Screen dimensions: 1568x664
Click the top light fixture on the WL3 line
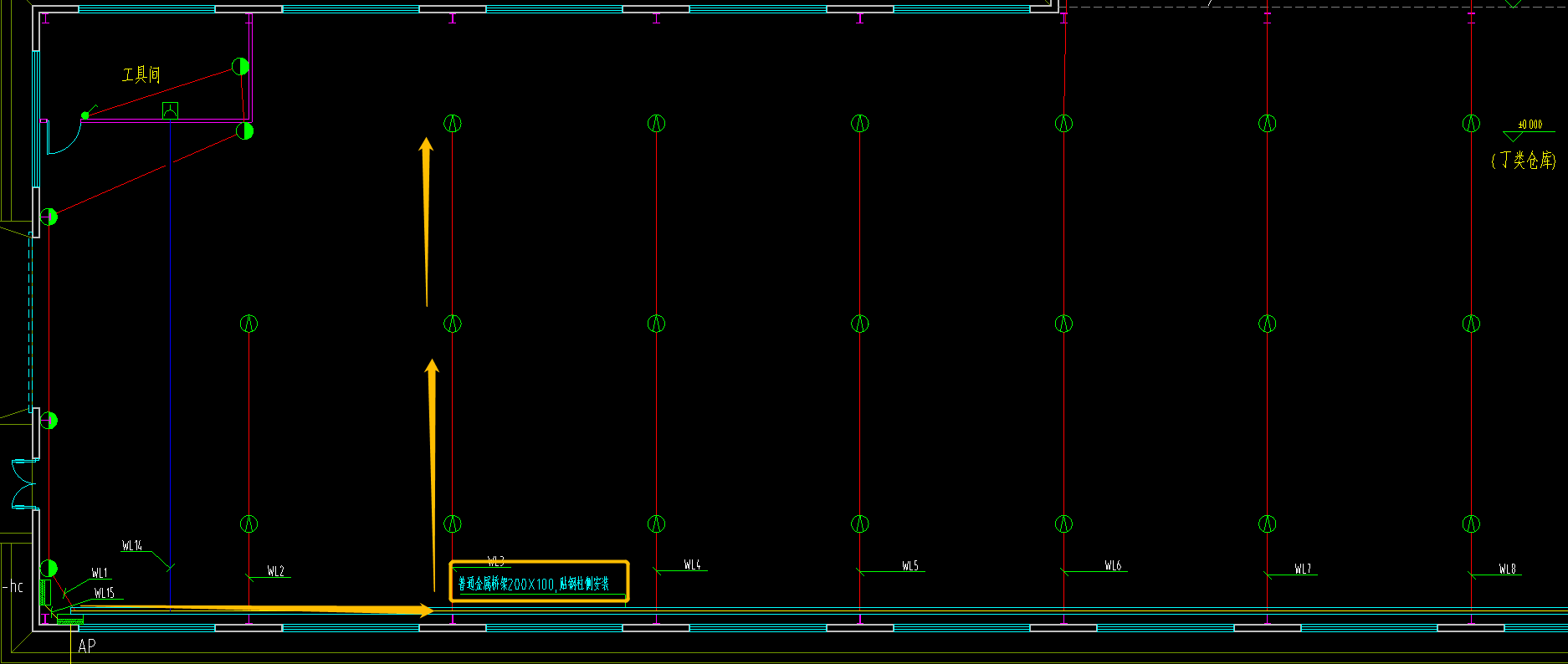[x=453, y=124]
